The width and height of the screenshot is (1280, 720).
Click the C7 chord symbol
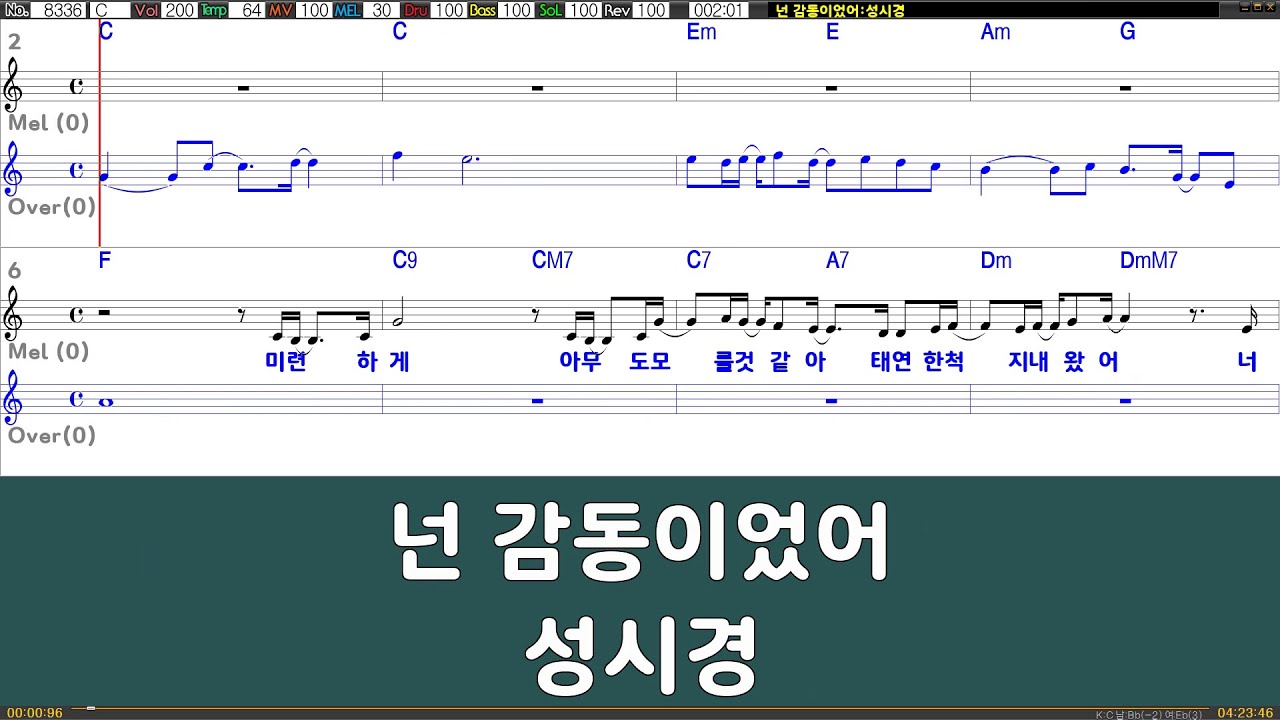tap(698, 261)
